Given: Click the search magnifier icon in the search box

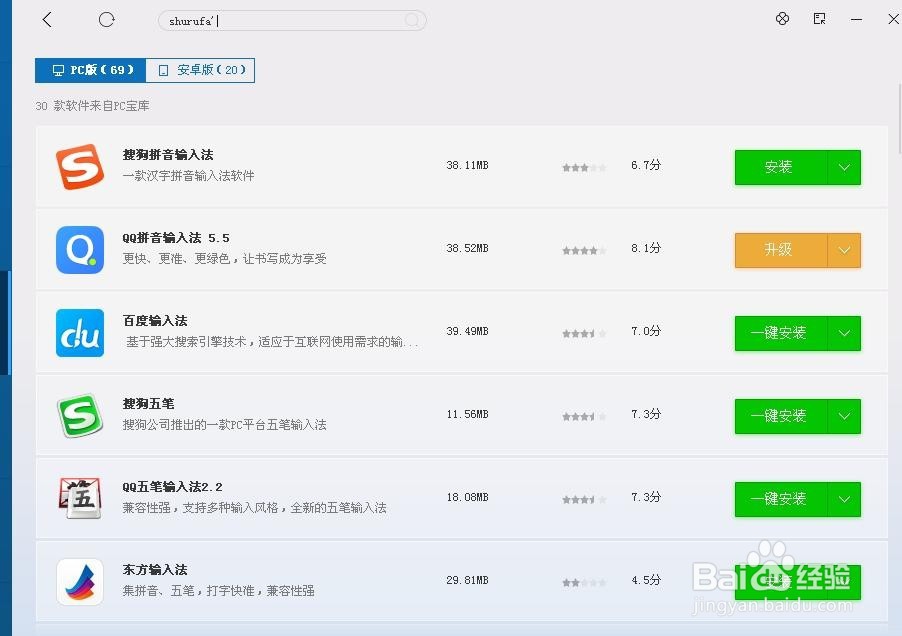Looking at the screenshot, I should pyautogui.click(x=412, y=20).
